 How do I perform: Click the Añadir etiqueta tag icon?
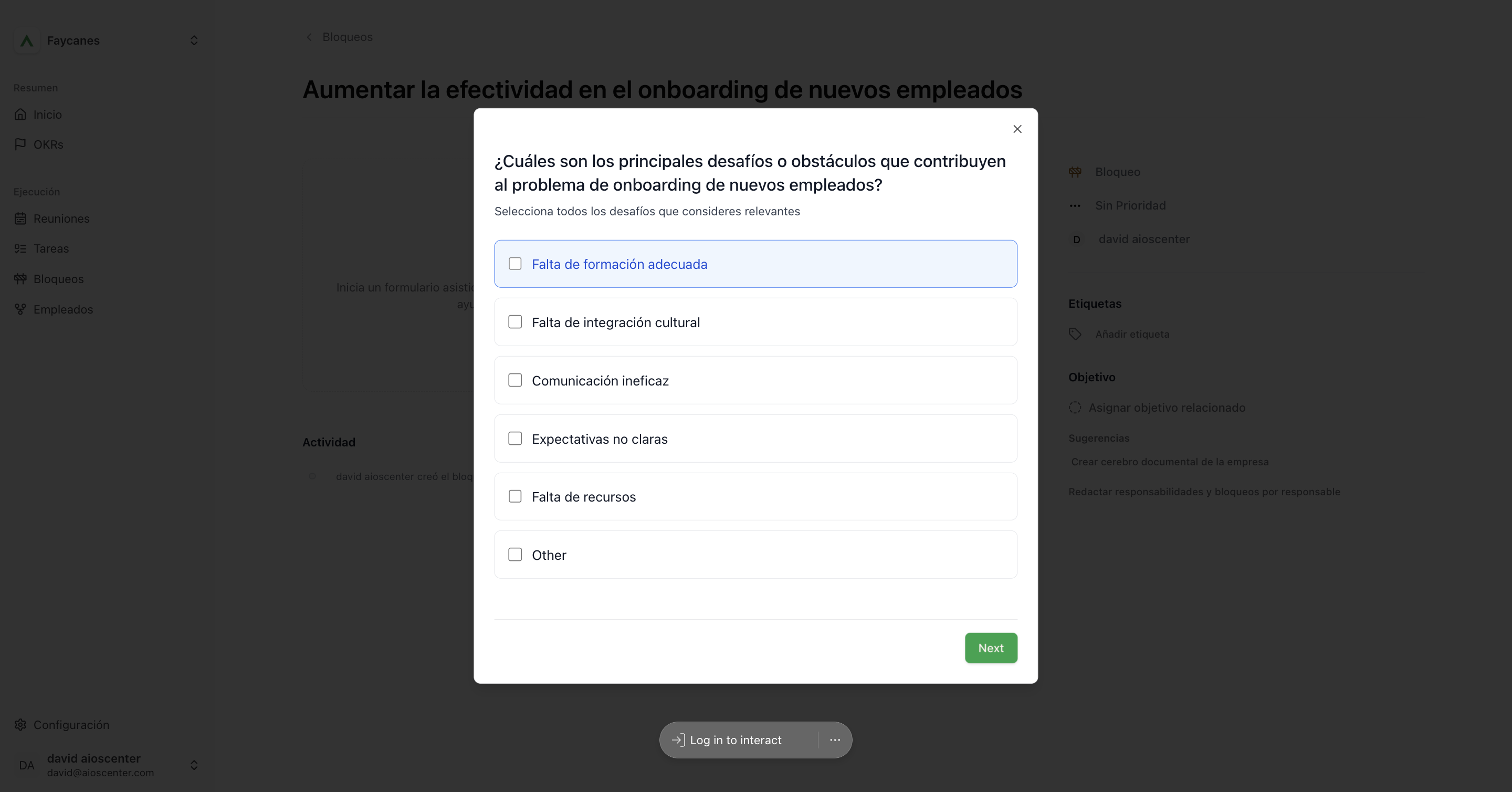[x=1075, y=334]
